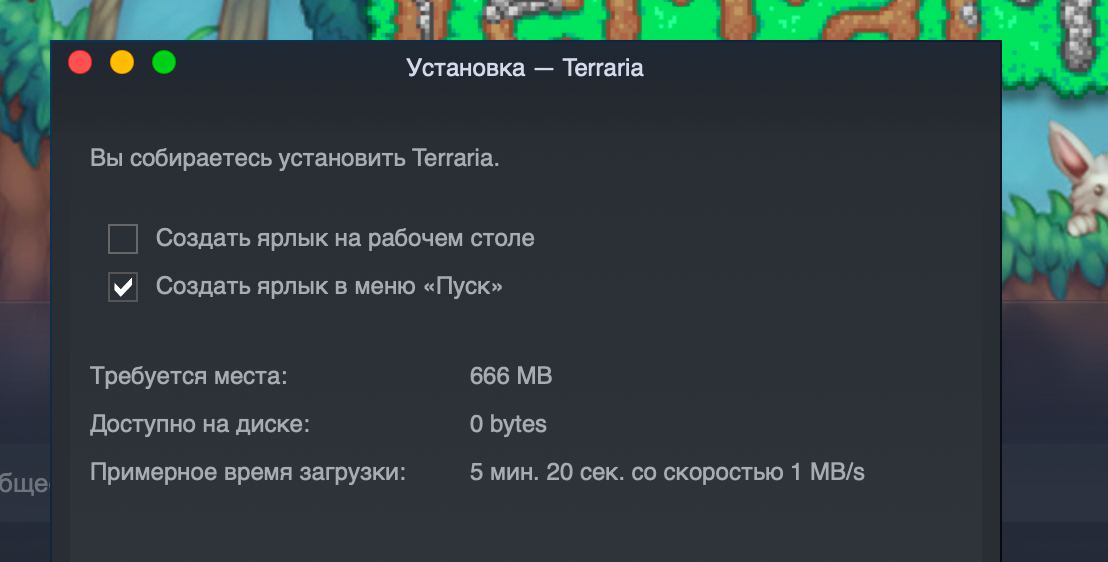1108x562 pixels.
Task: Click the green pixel terrain artwork behind dialog
Action: (x=735, y=20)
